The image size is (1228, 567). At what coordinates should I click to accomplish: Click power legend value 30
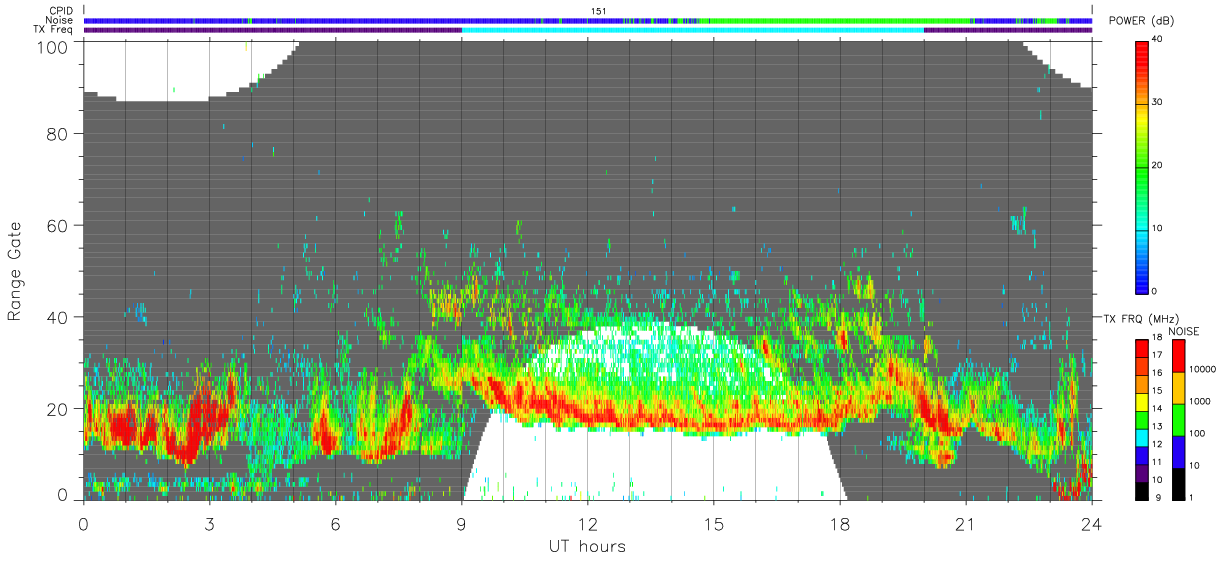pos(1157,102)
